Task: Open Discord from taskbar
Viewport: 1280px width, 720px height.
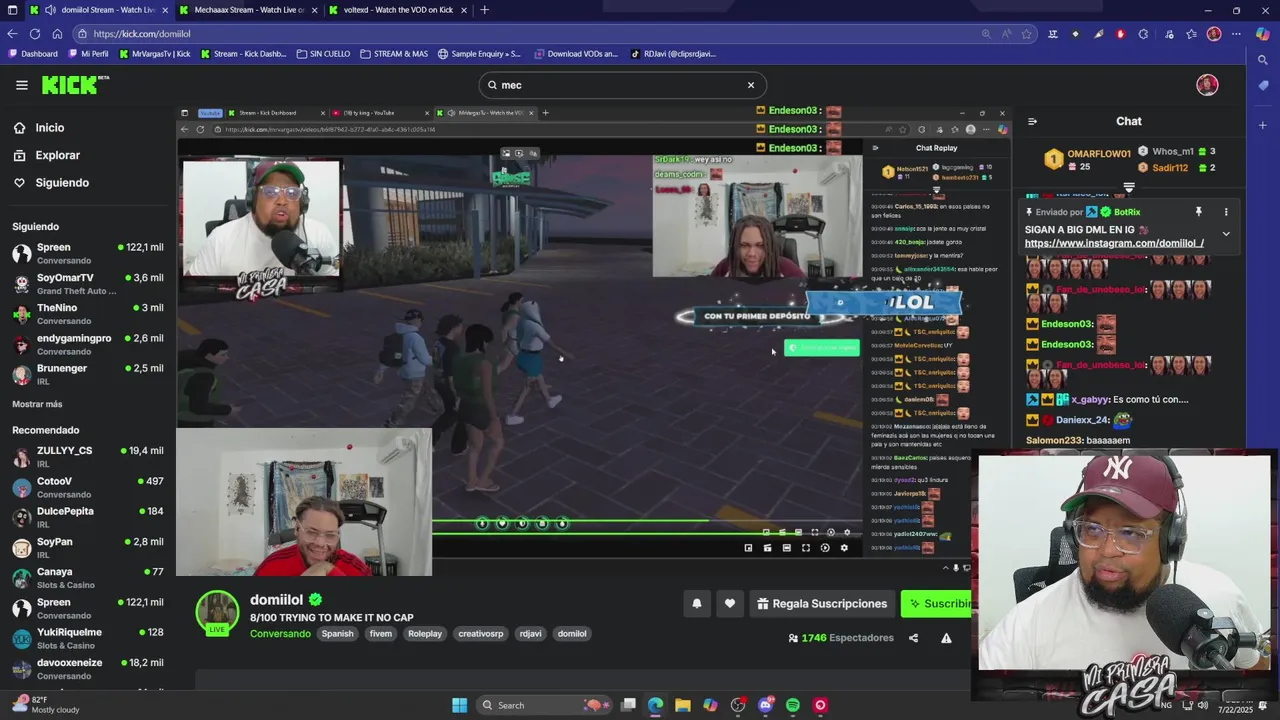Action: (766, 705)
